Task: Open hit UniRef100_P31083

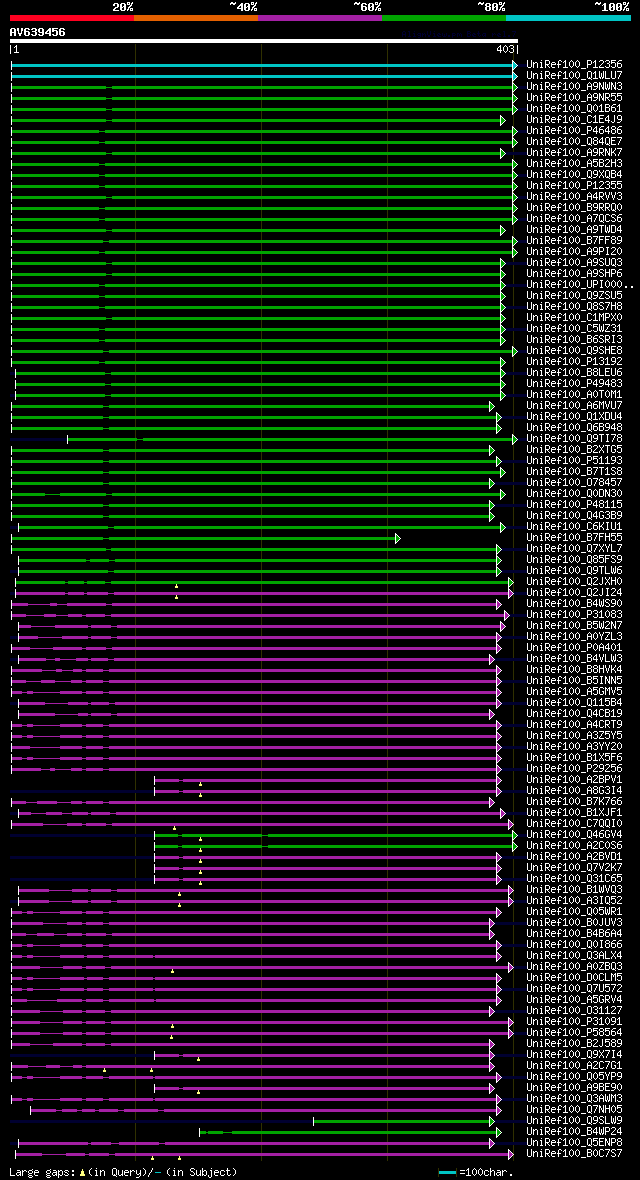Action: click(x=574, y=614)
